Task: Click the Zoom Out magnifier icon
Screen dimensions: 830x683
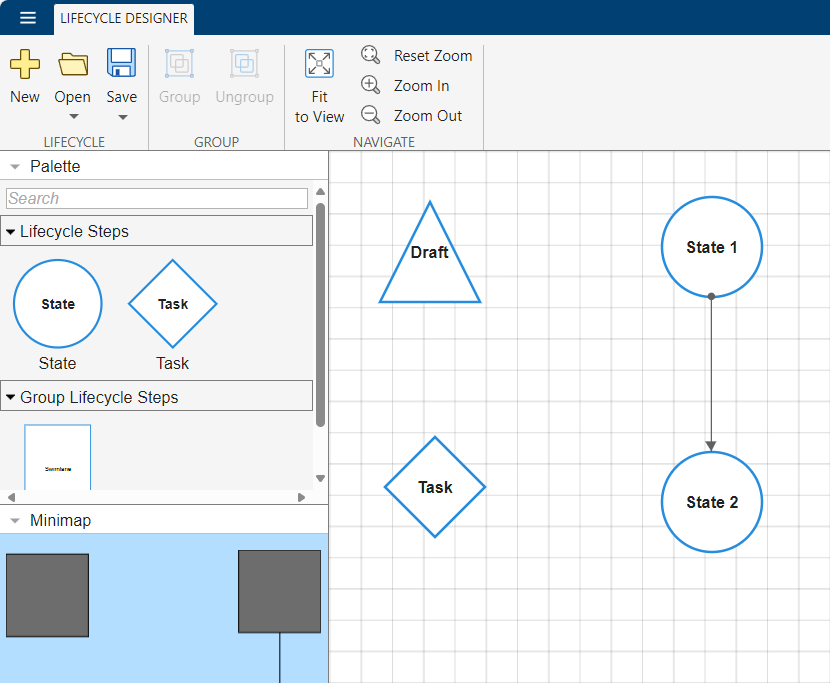Action: coord(371,115)
